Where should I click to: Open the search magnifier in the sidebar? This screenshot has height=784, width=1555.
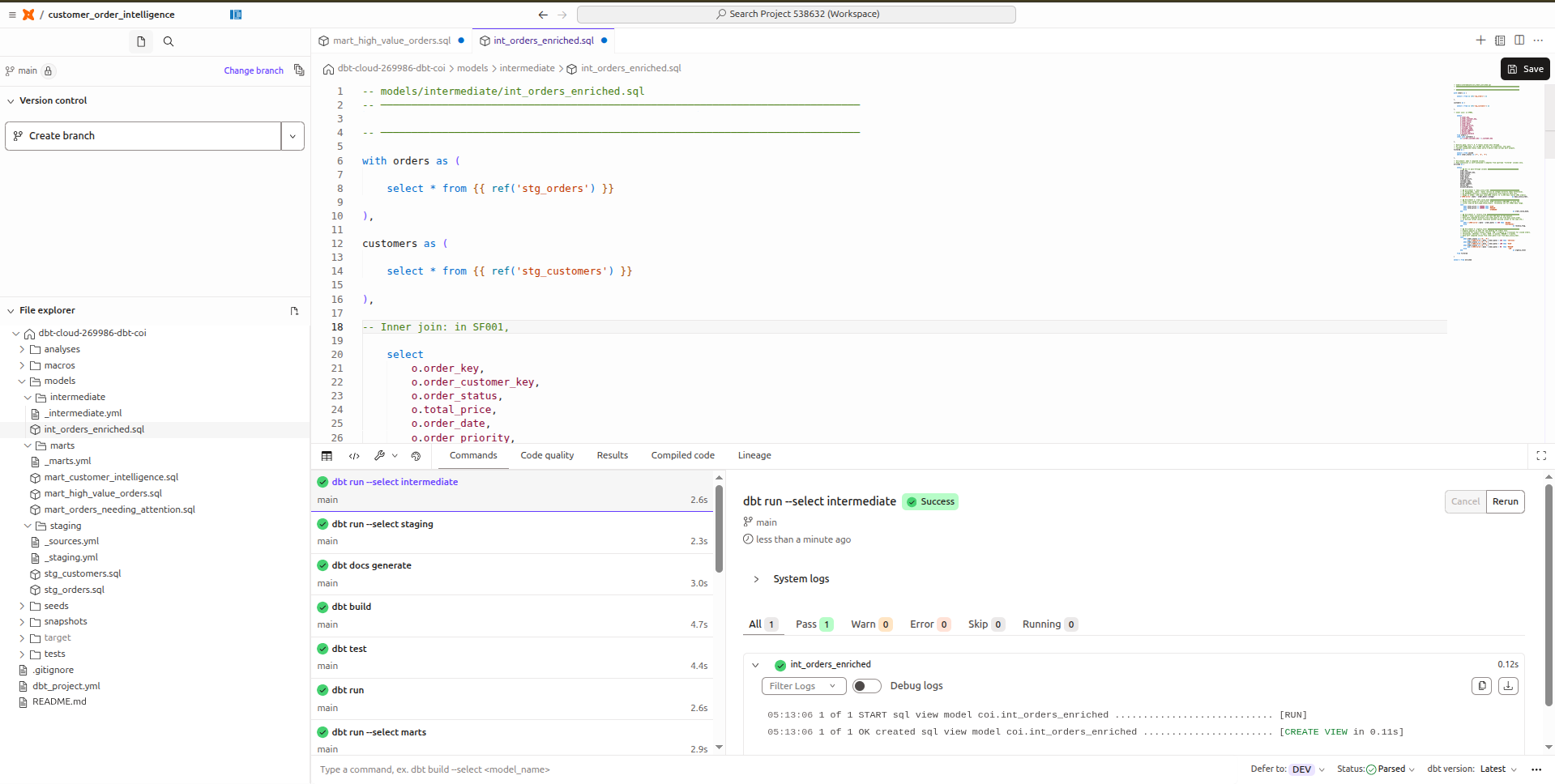click(169, 41)
